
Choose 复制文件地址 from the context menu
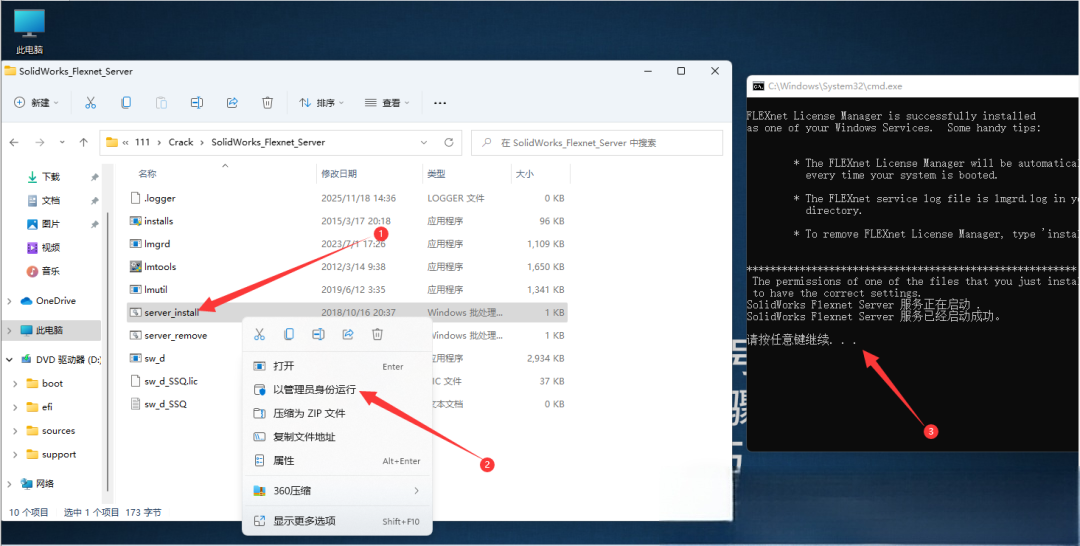338,437
